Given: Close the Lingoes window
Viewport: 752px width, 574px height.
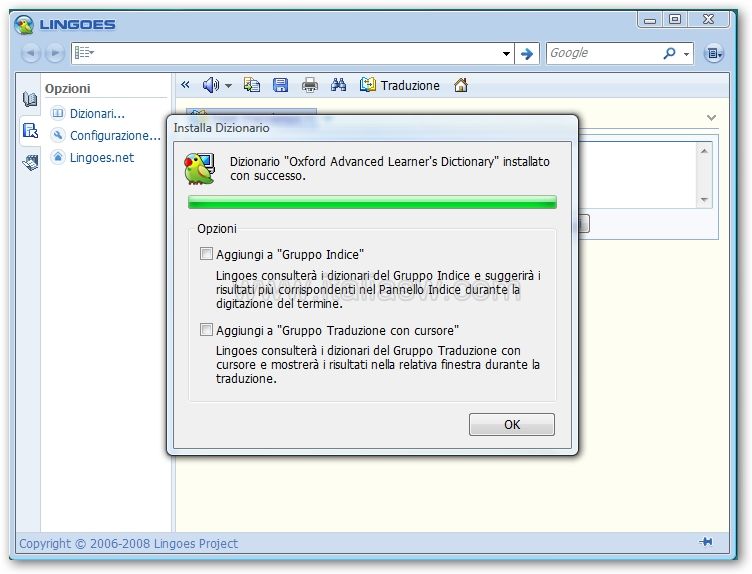Looking at the screenshot, I should [x=708, y=20].
